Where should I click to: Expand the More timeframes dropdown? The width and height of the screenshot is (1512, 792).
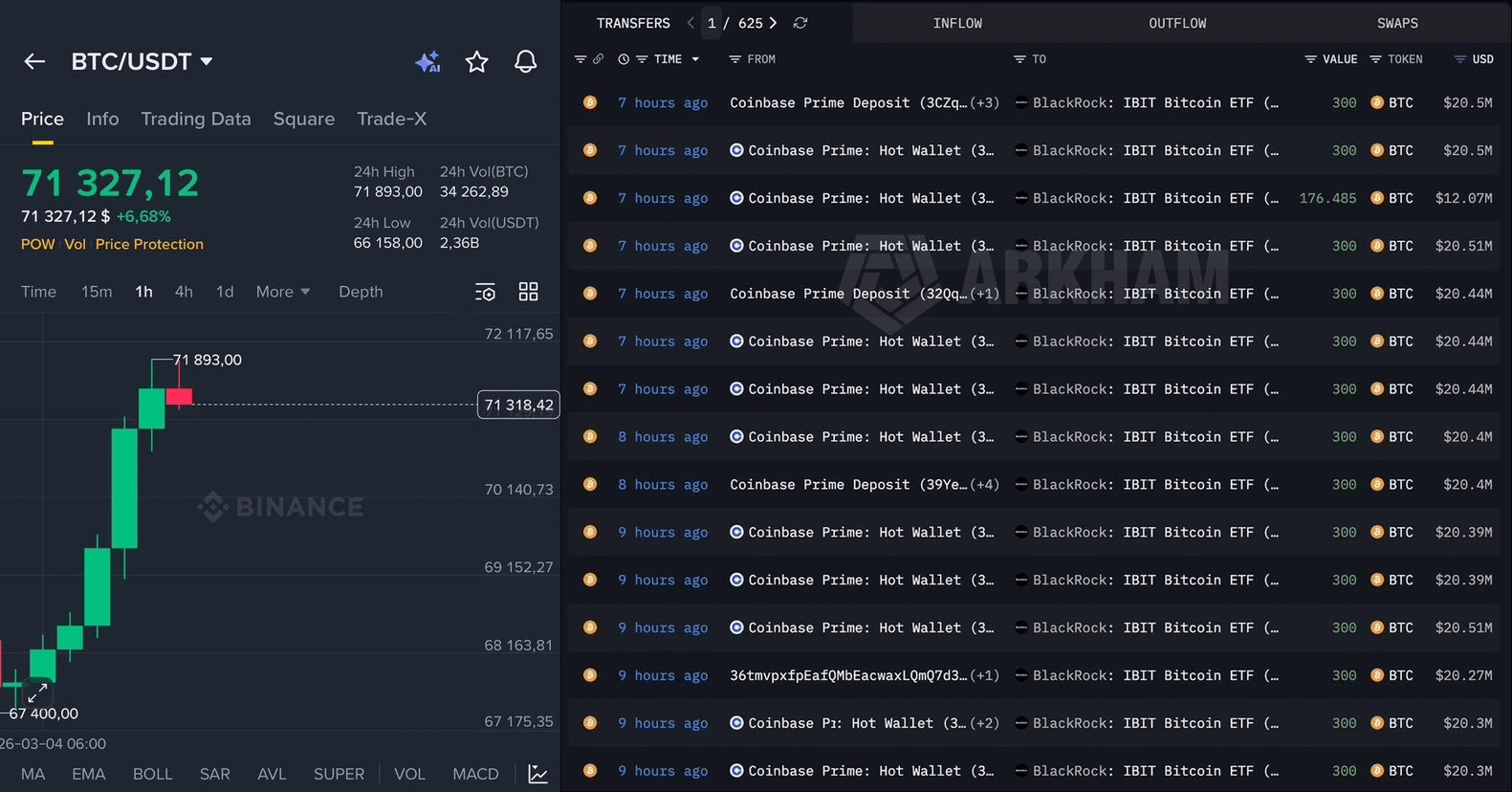pyautogui.click(x=282, y=292)
